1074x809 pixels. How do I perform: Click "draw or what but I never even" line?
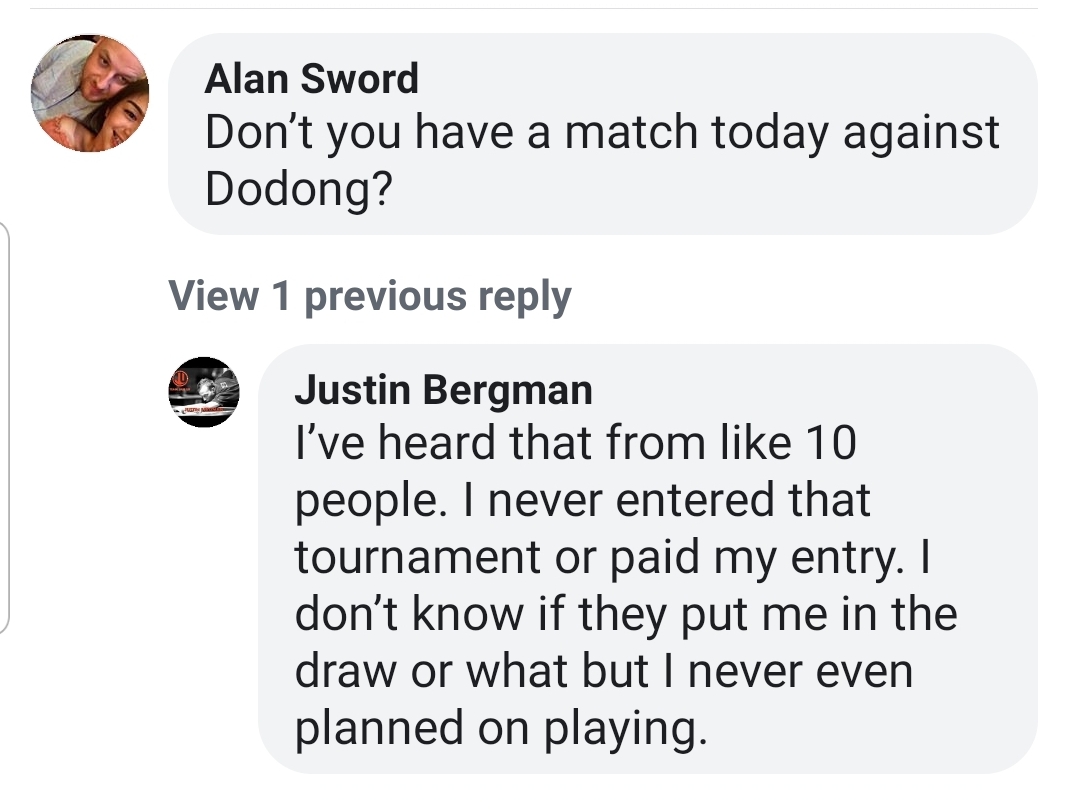(x=603, y=672)
